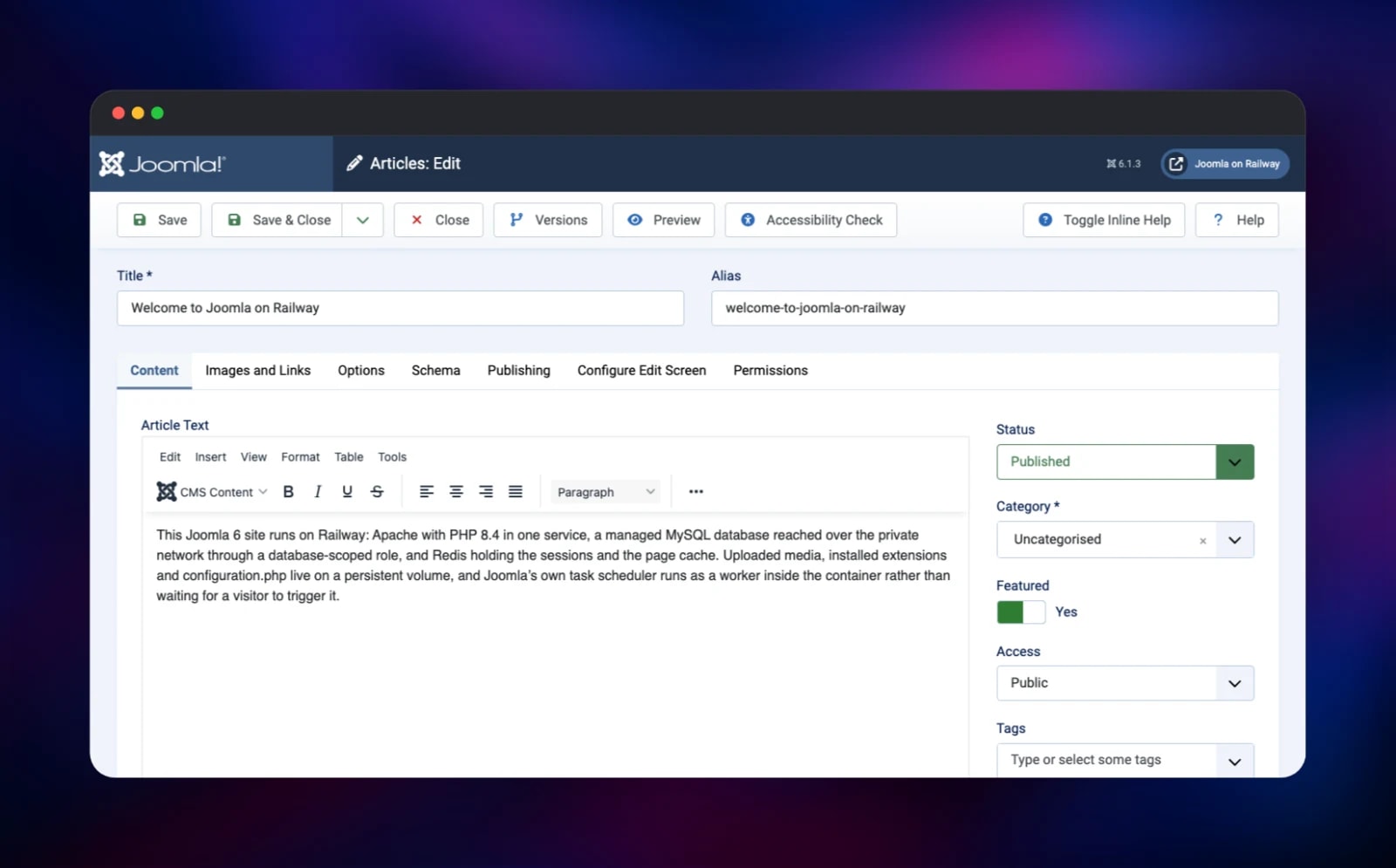
Task: Open the Access Public dropdown
Action: (x=1235, y=683)
